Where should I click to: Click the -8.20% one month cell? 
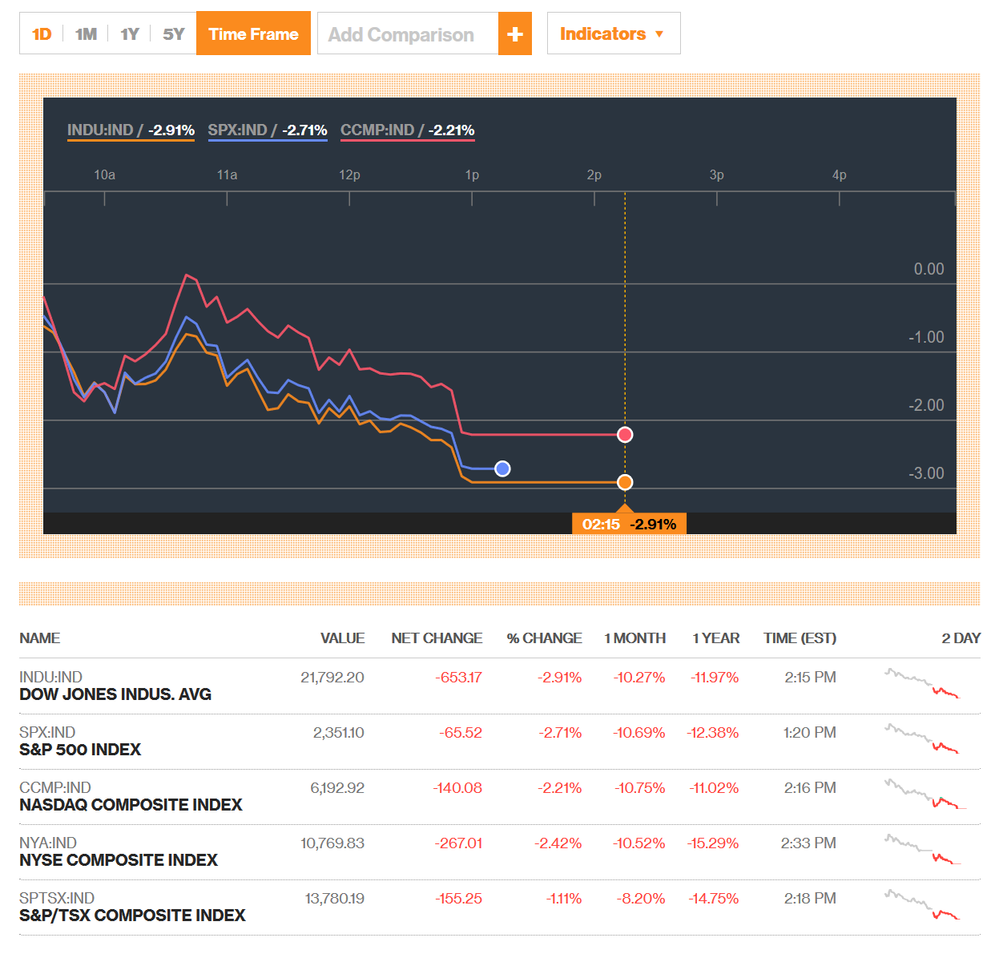(640, 899)
